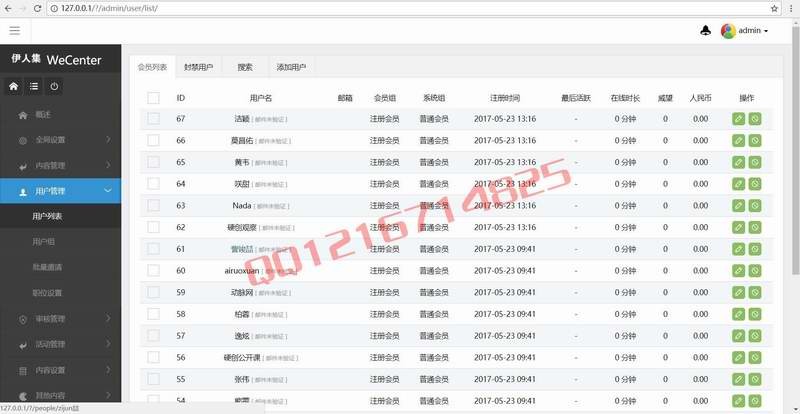Check the box for user ID 64

pyautogui.click(x=153, y=184)
